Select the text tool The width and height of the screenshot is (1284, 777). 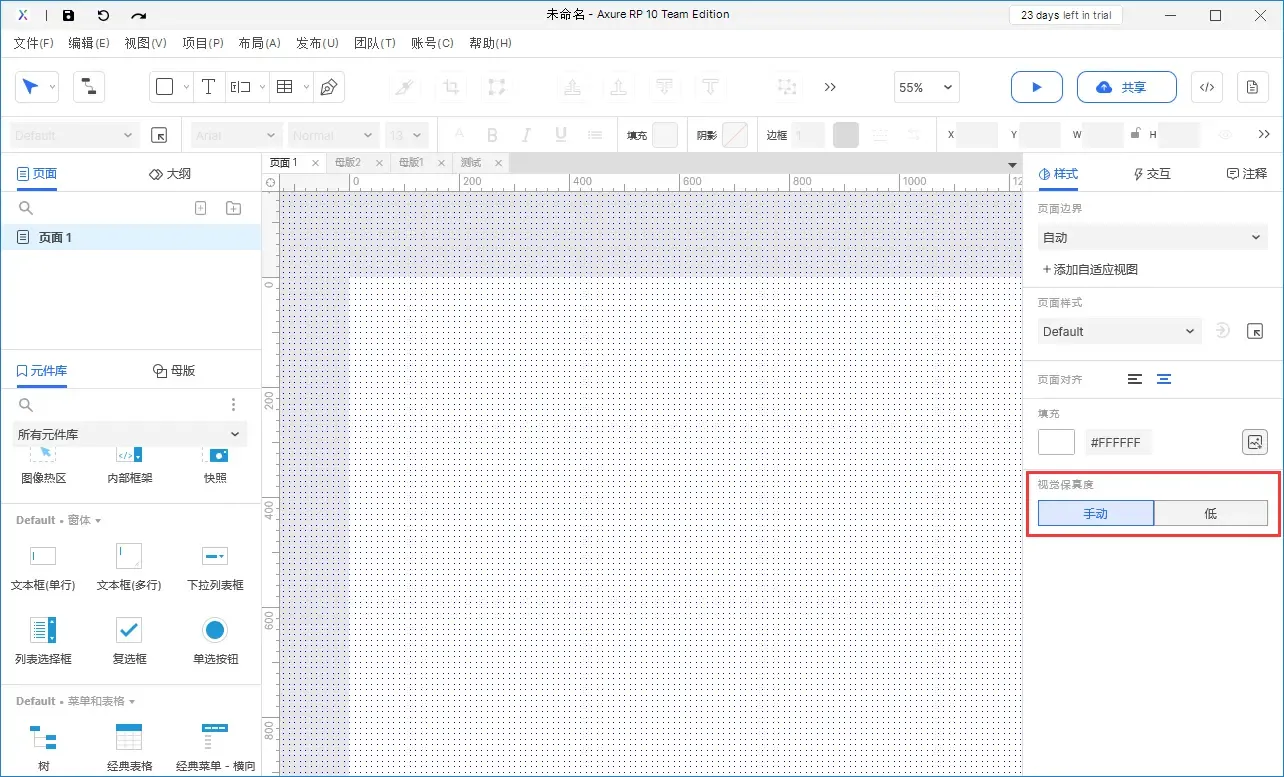pyautogui.click(x=208, y=87)
